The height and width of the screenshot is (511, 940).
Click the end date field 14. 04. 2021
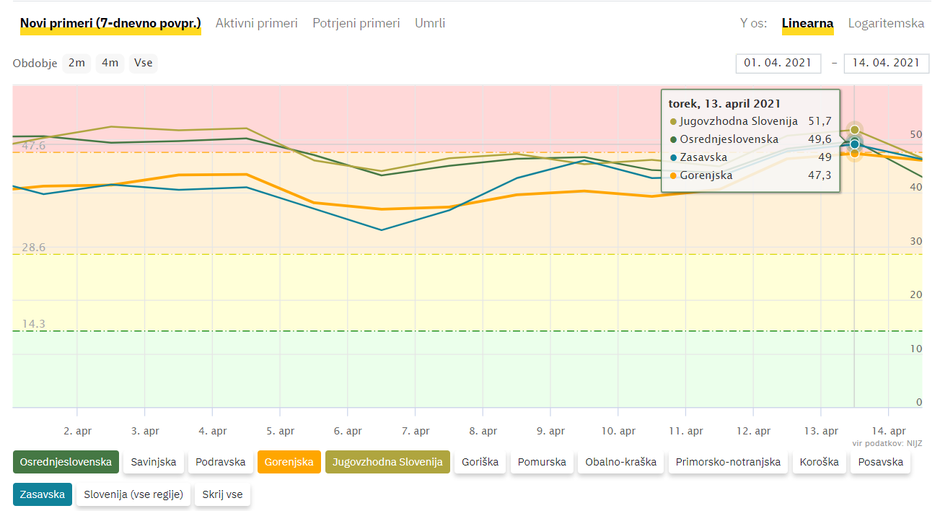pyautogui.click(x=885, y=63)
